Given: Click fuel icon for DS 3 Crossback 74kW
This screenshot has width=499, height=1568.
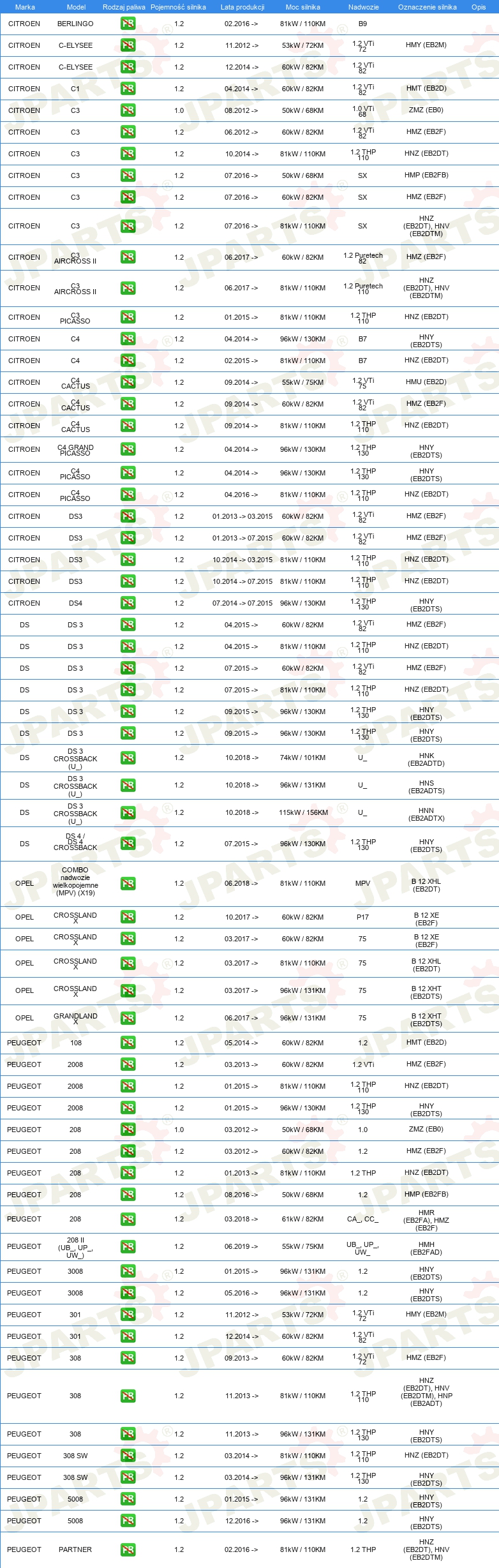Looking at the screenshot, I should coord(128,758).
